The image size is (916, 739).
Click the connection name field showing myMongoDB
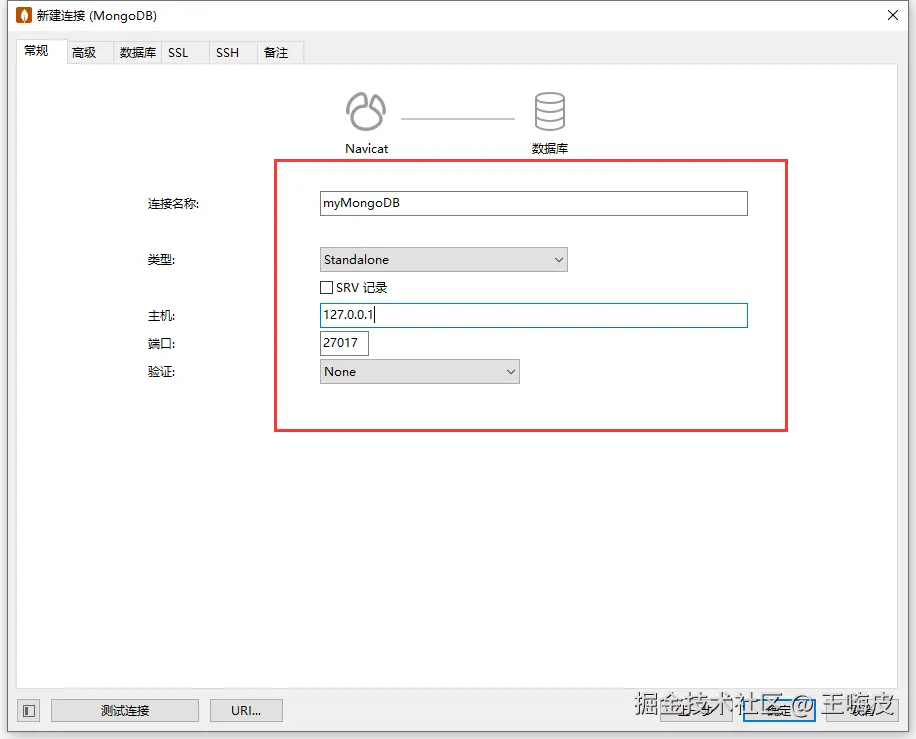tap(533, 203)
